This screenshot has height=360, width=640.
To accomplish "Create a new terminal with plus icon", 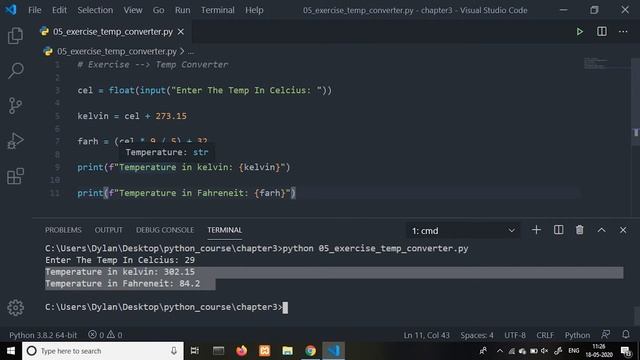I will pyautogui.click(x=536, y=230).
